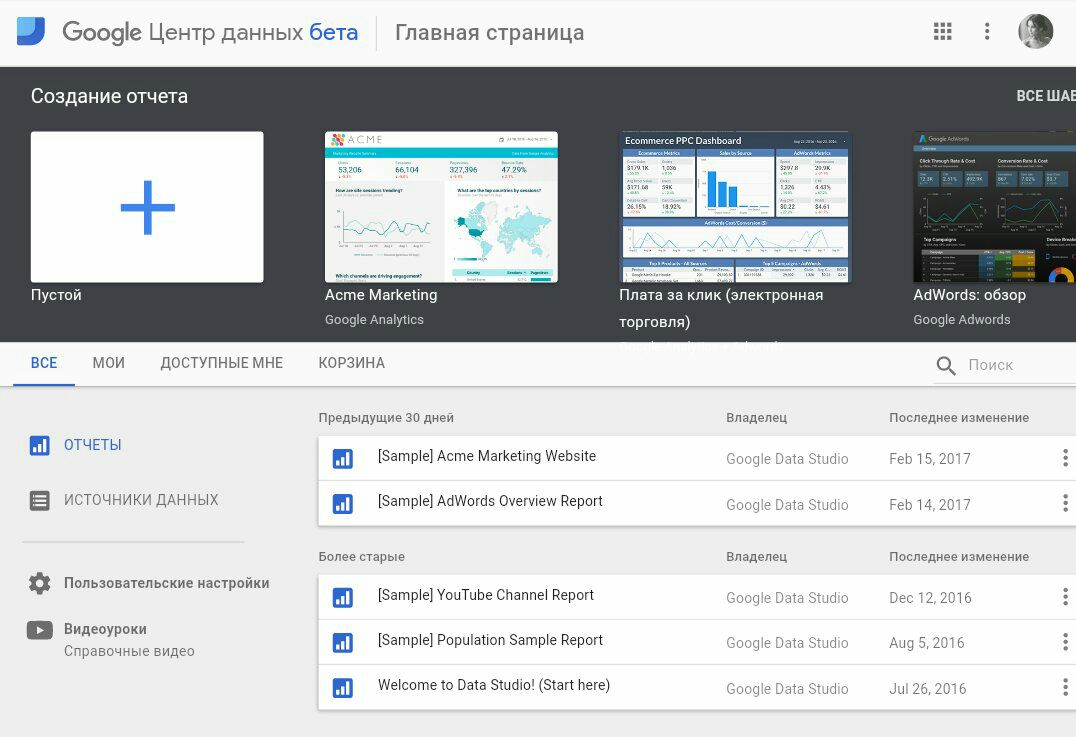Click the Предыдущие 30 дней section heading

click(x=386, y=418)
